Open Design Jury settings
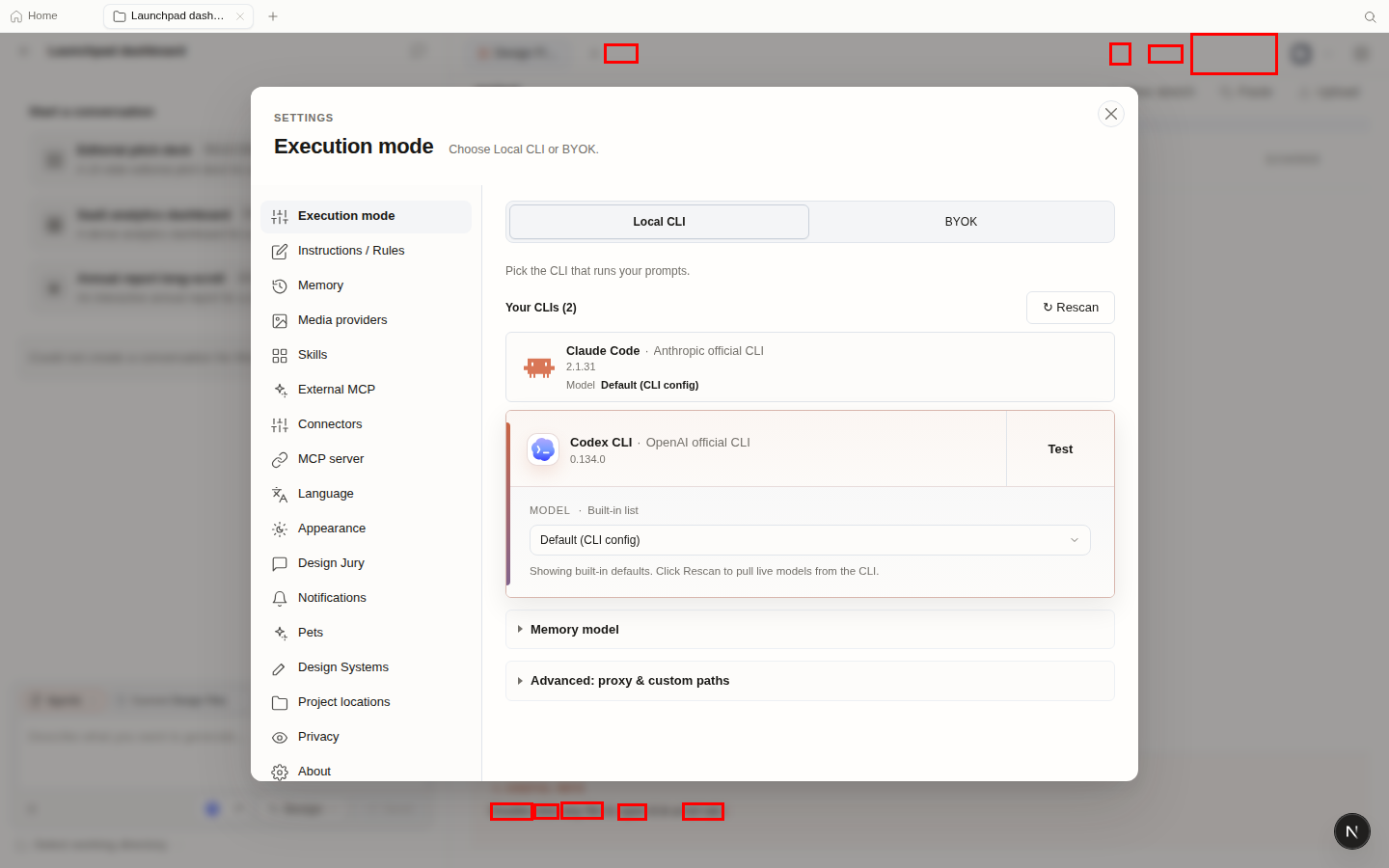1389x868 pixels. pos(366,564)
